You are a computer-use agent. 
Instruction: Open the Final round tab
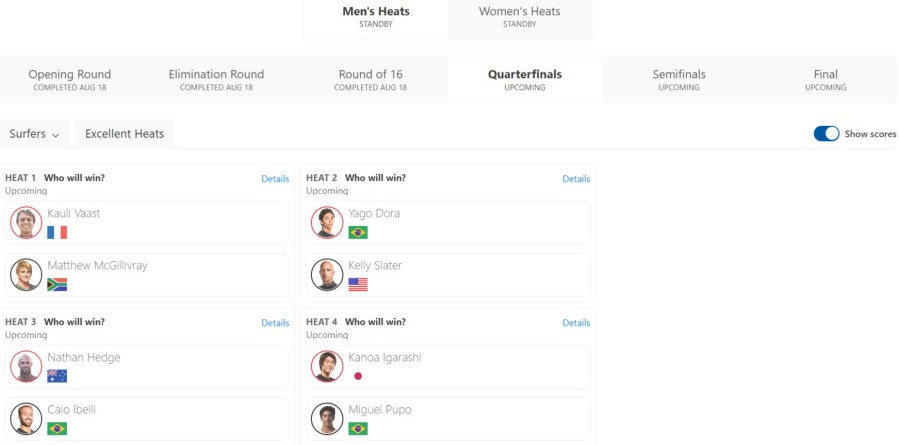[826, 80]
